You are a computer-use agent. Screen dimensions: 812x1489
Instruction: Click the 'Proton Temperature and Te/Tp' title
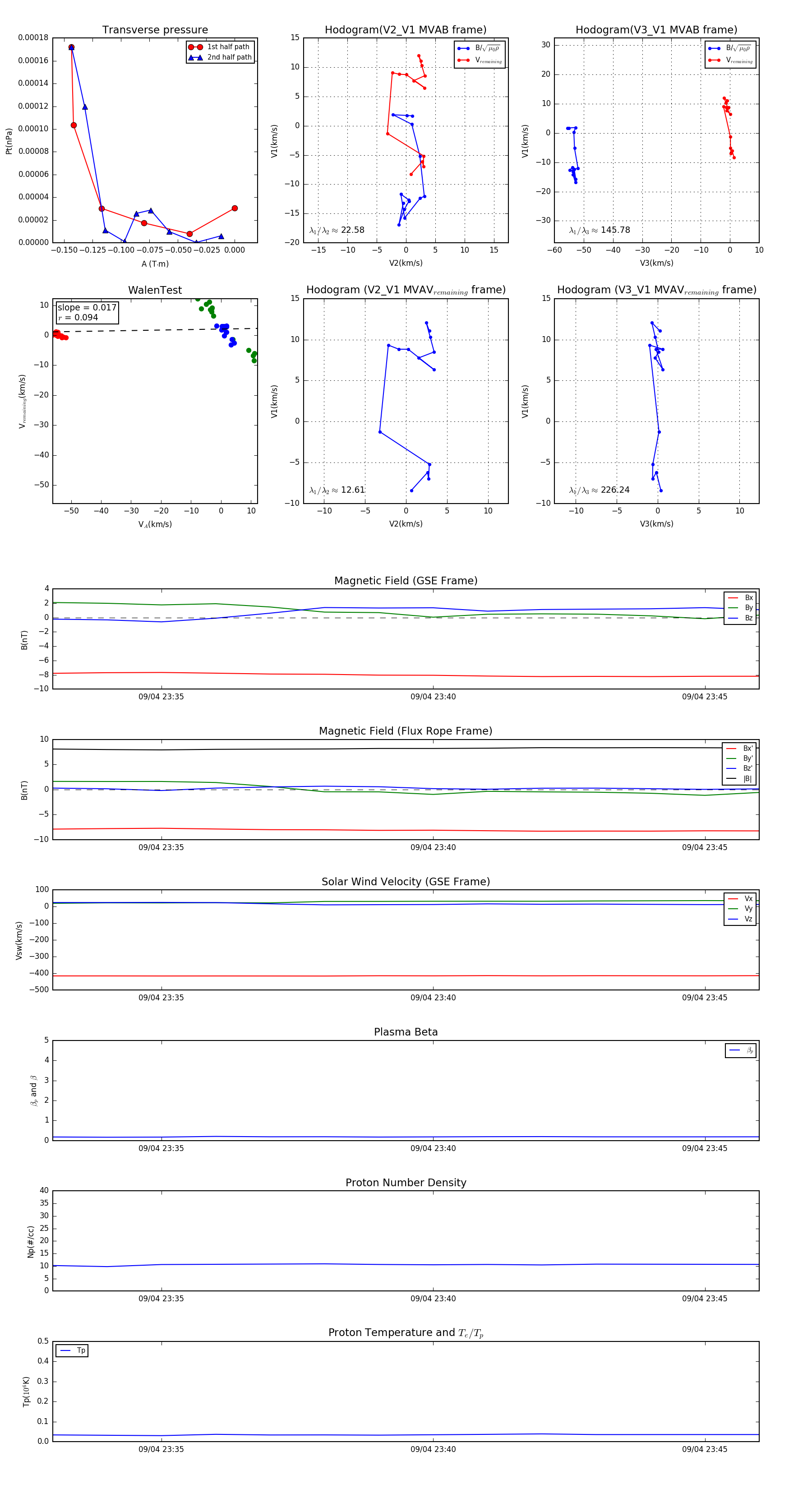pos(406,1333)
